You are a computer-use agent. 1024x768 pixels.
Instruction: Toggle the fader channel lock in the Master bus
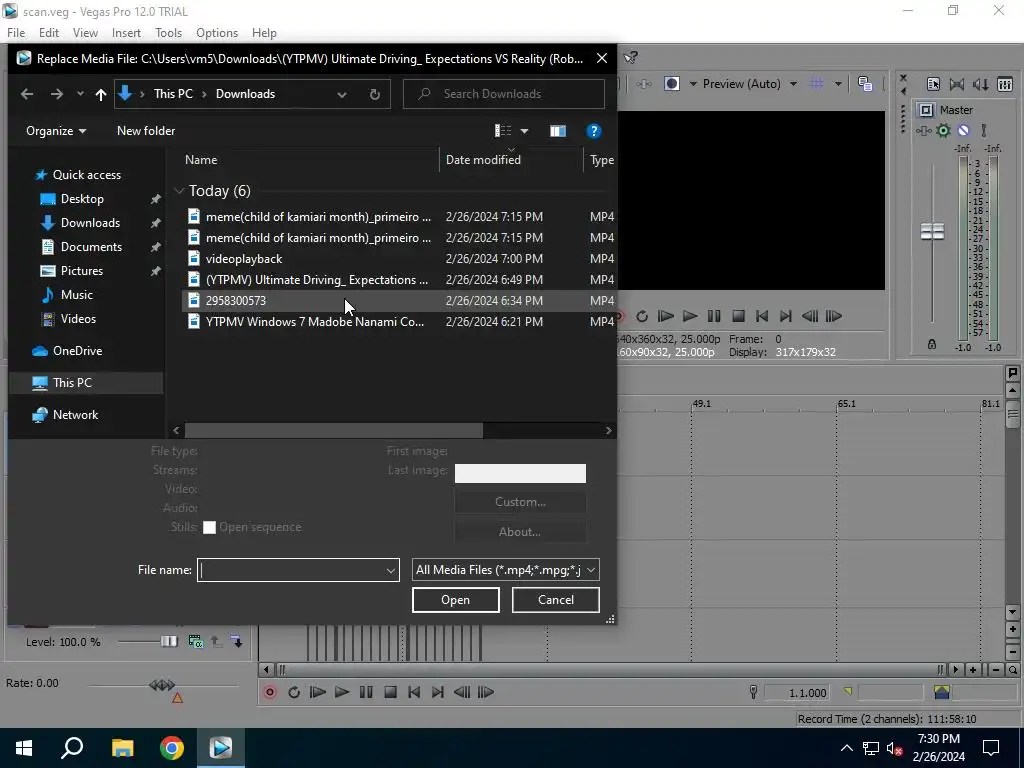point(932,344)
